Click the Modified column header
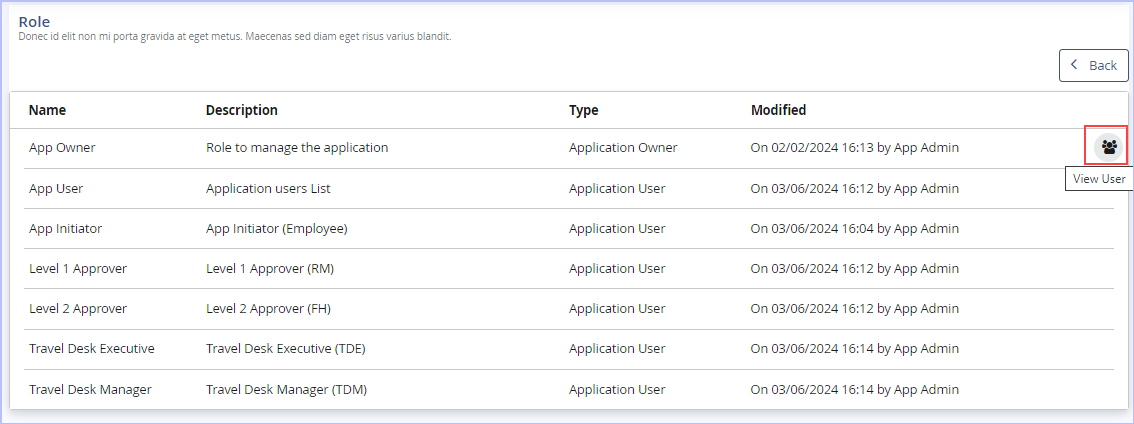The image size is (1134, 424). pyautogui.click(x=778, y=110)
